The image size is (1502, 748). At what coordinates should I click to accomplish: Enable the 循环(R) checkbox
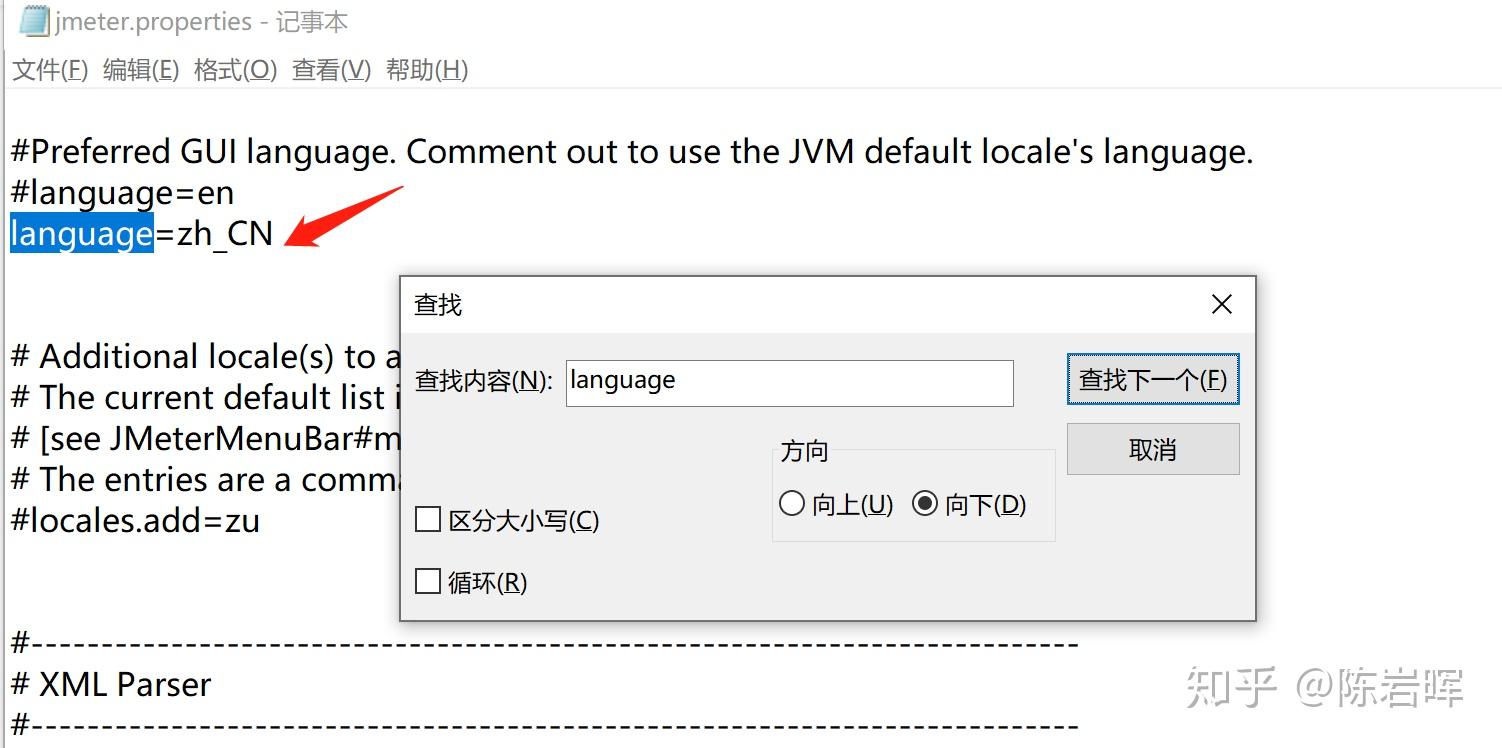click(428, 581)
